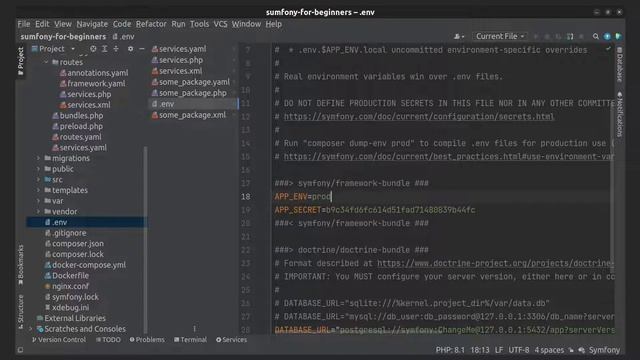Viewport: 640px width, 360px height.
Task: Click the 18:13 caret position widget
Action: (x=480, y=350)
